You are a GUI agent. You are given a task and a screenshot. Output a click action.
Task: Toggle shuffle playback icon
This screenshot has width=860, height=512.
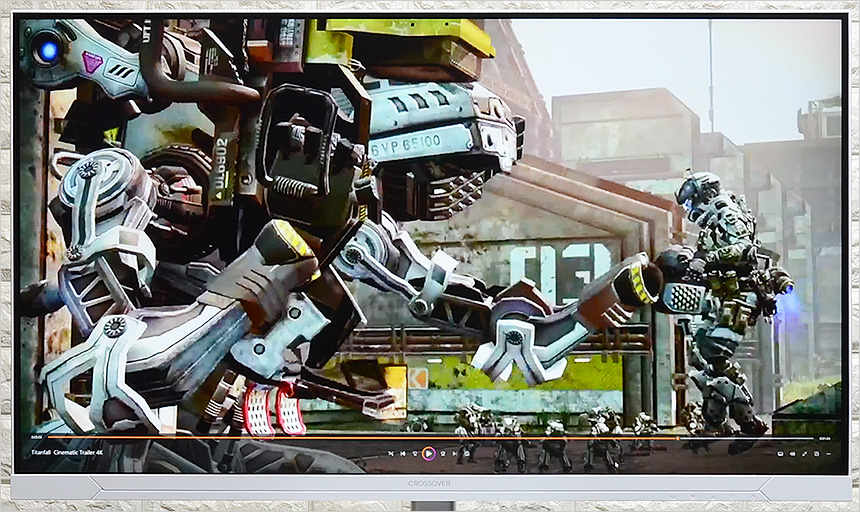tap(391, 453)
